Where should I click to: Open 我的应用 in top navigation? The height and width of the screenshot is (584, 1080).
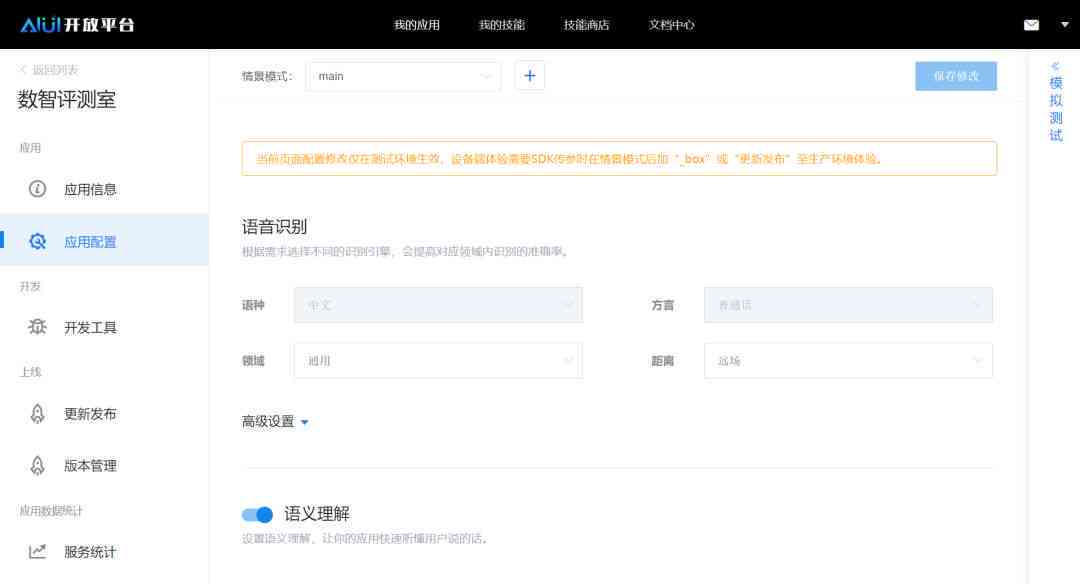pos(417,25)
